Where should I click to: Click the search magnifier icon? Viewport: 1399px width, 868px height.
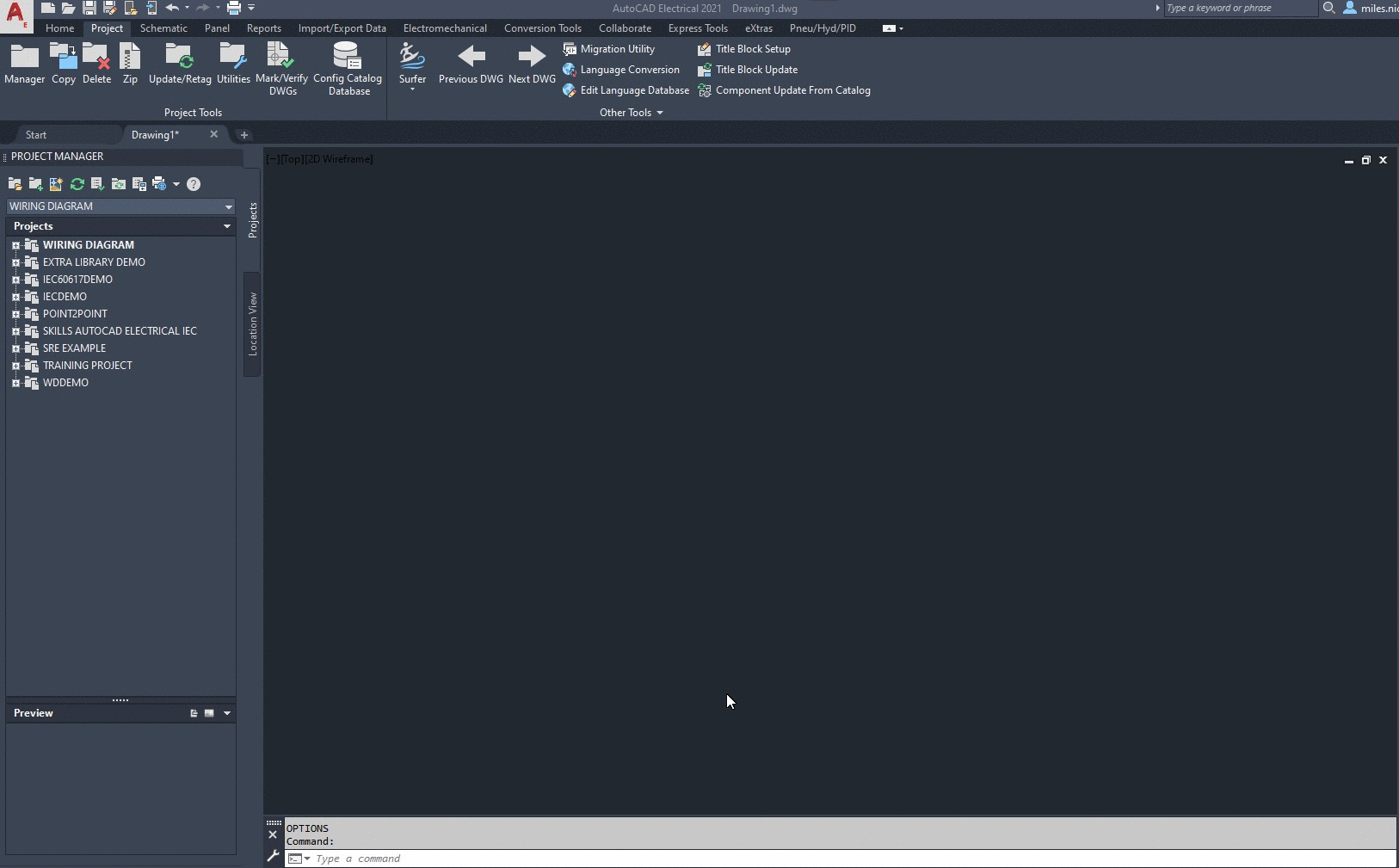(x=1328, y=8)
